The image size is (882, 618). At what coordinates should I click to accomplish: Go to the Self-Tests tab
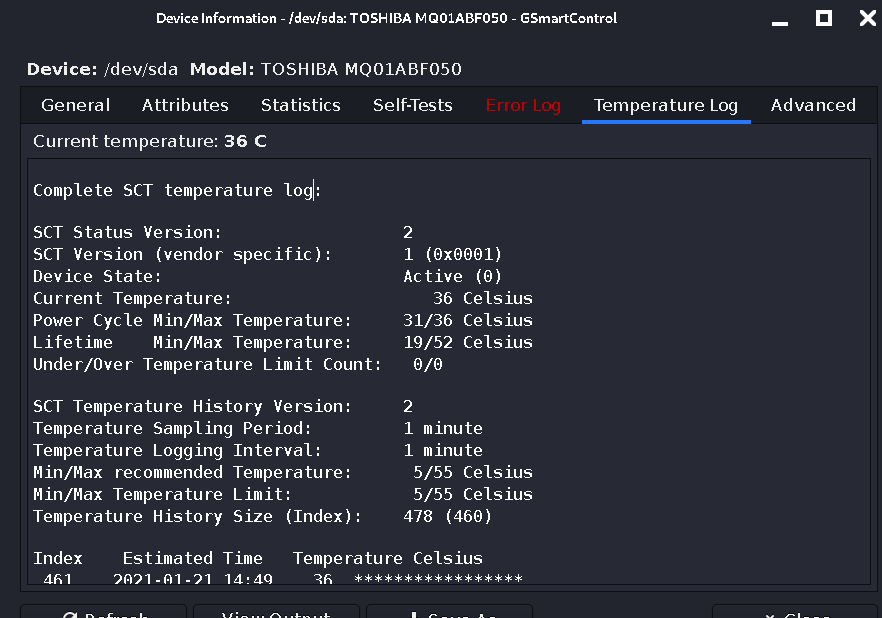(x=413, y=105)
